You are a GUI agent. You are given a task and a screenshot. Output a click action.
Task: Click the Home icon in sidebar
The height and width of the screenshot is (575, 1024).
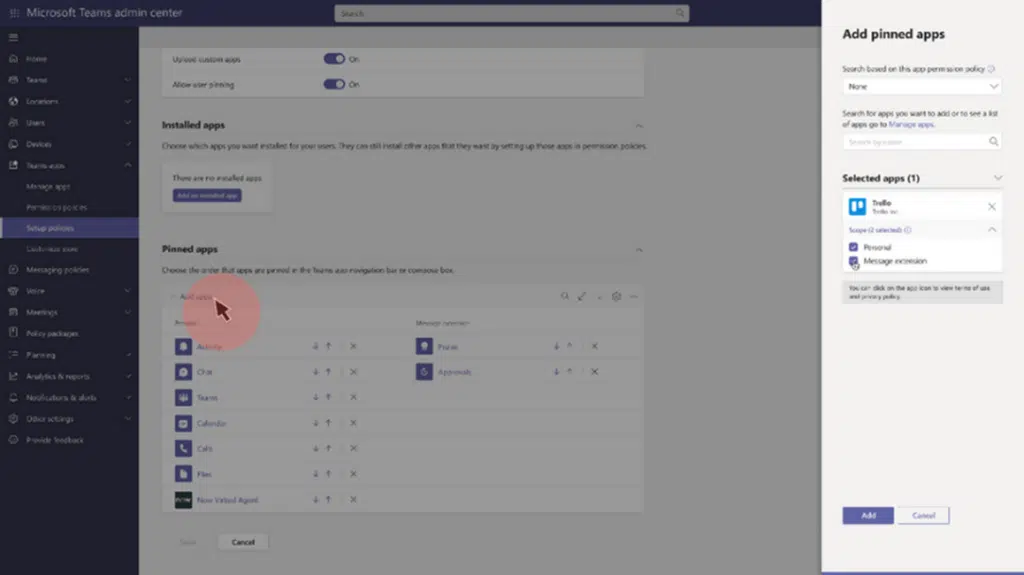point(13,59)
